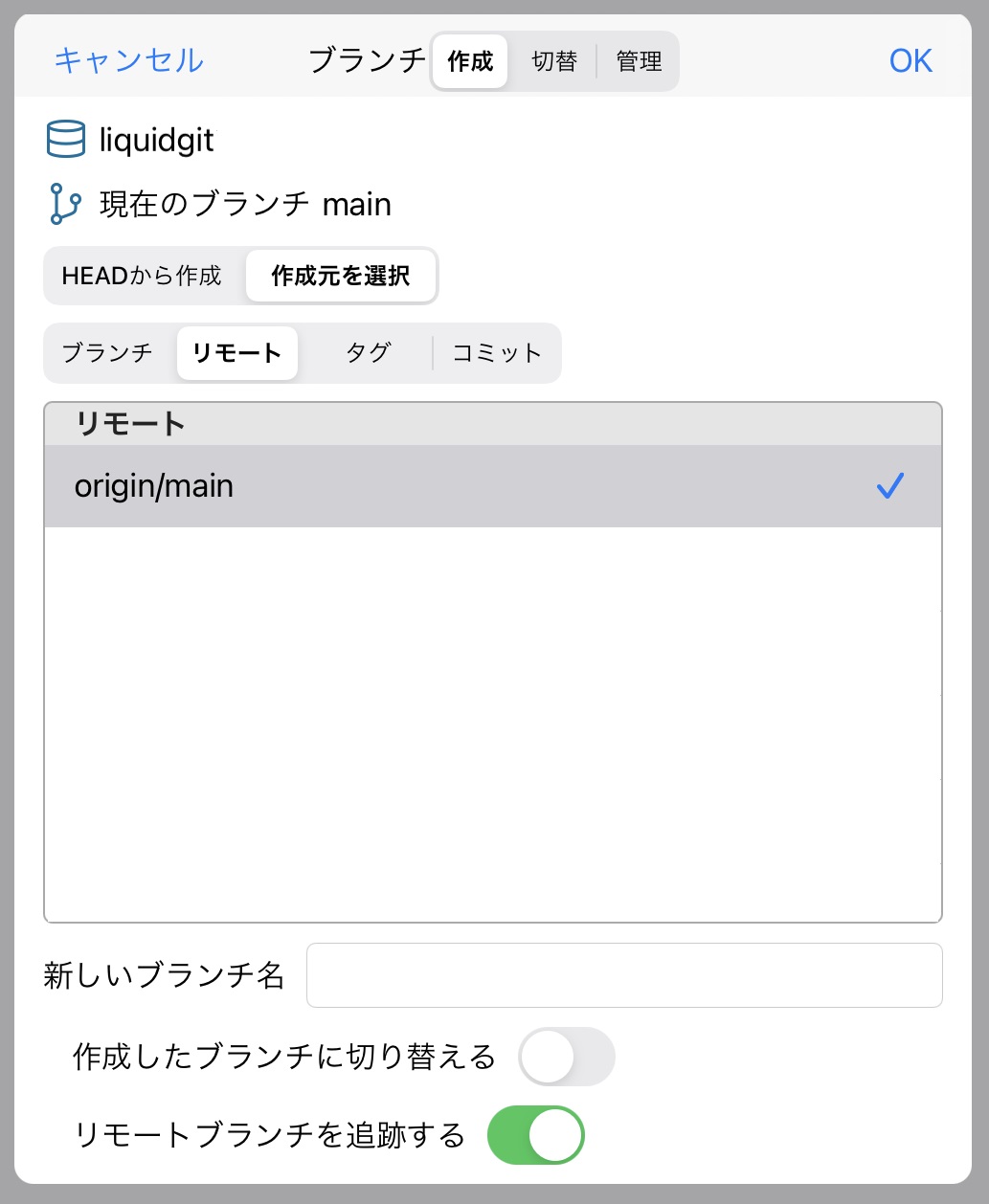The height and width of the screenshot is (1204, 989).
Task: Show the コミット source list
Action: coord(497,353)
